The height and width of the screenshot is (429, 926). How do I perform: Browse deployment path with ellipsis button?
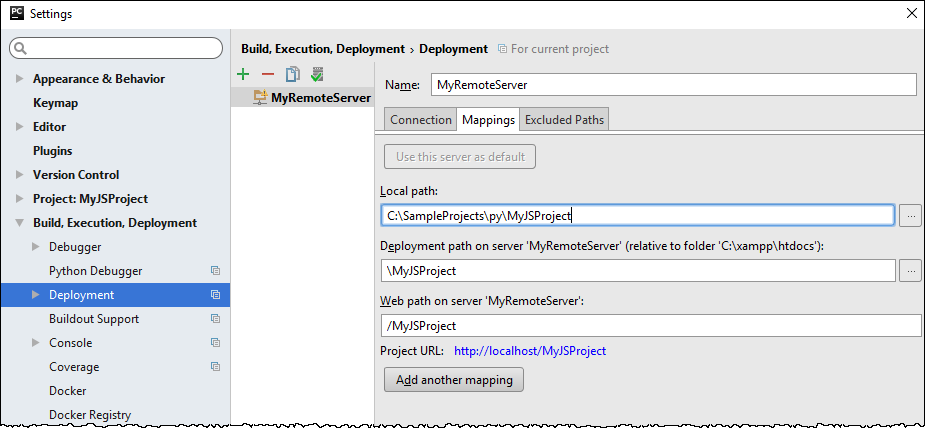pyautogui.click(x=910, y=271)
